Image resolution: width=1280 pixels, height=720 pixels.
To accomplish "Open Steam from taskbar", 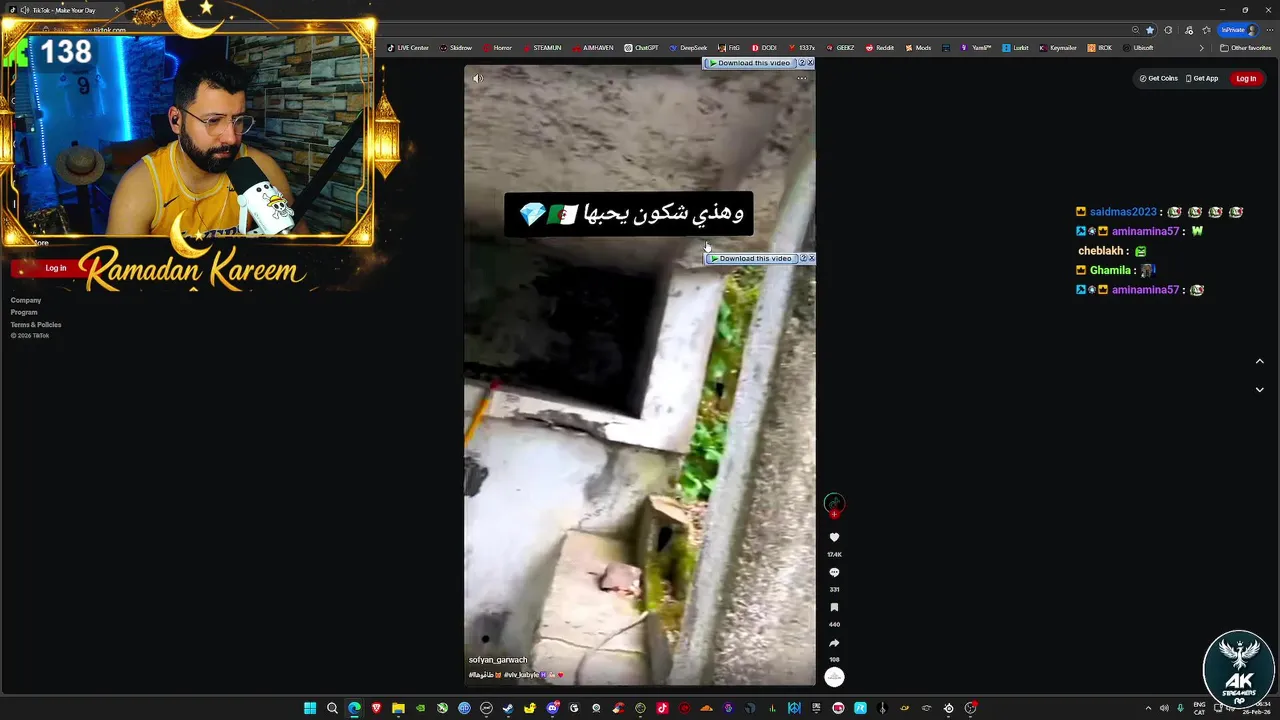I will [x=508, y=708].
